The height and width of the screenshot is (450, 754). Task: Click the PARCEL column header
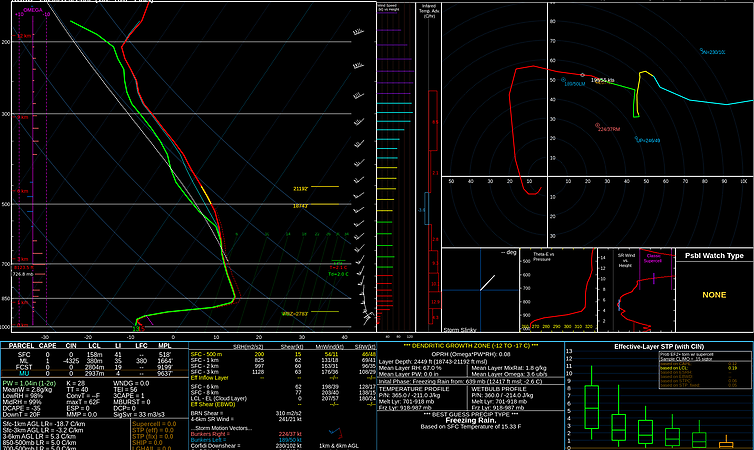[x=21, y=346]
